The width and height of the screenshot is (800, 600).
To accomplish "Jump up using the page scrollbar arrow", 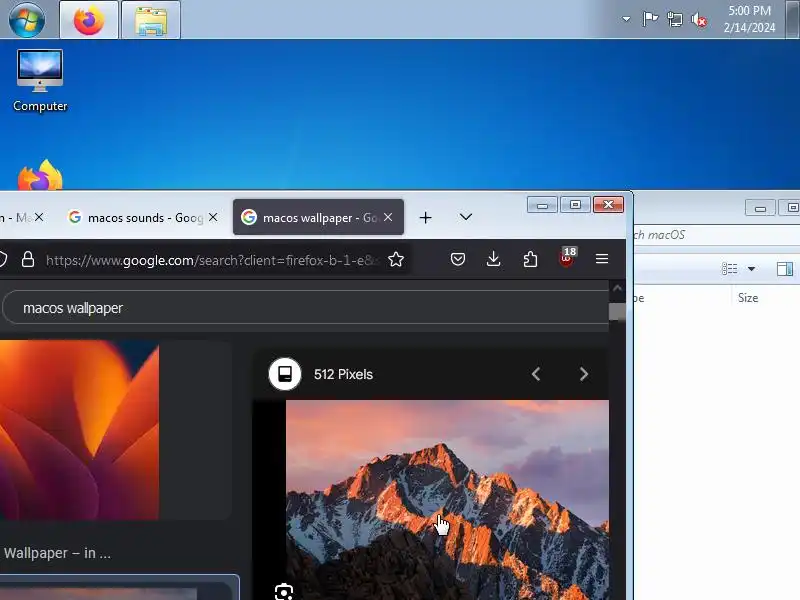I will coord(617,288).
